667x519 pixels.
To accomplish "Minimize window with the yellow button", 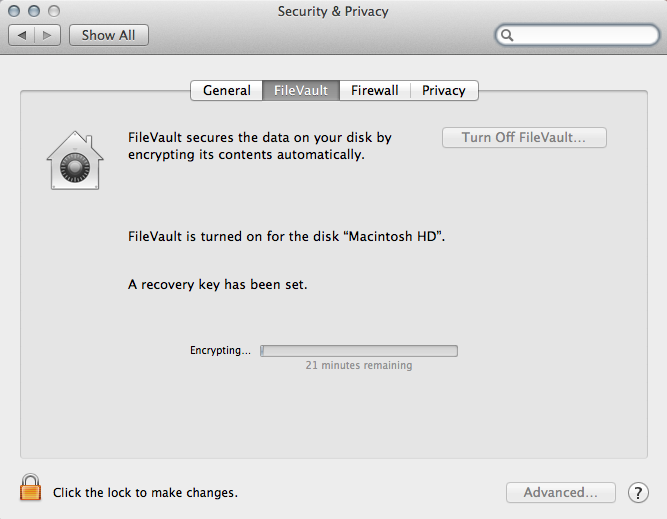I will click(x=34, y=11).
